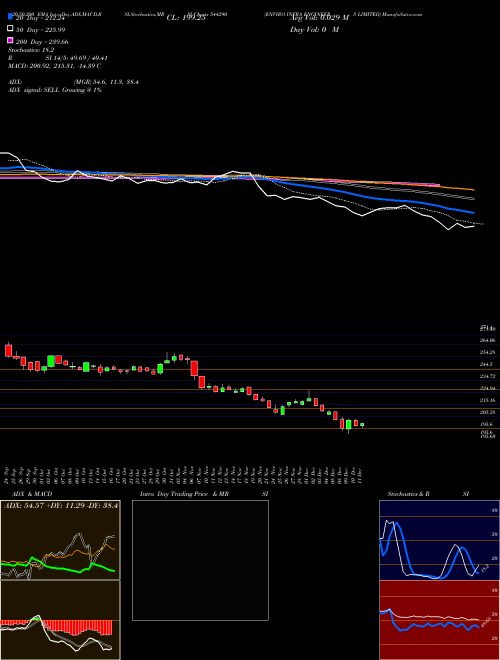500x660 pixels.
Task: Click the 205.38 price axis label
Action: click(x=488, y=412)
